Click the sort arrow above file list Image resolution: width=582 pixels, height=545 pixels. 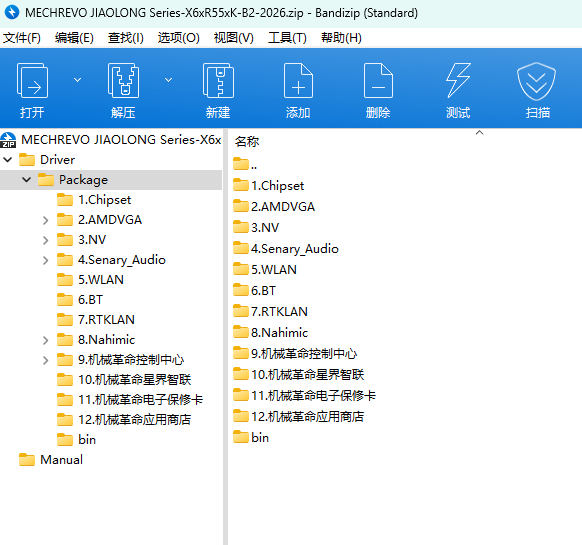479,132
